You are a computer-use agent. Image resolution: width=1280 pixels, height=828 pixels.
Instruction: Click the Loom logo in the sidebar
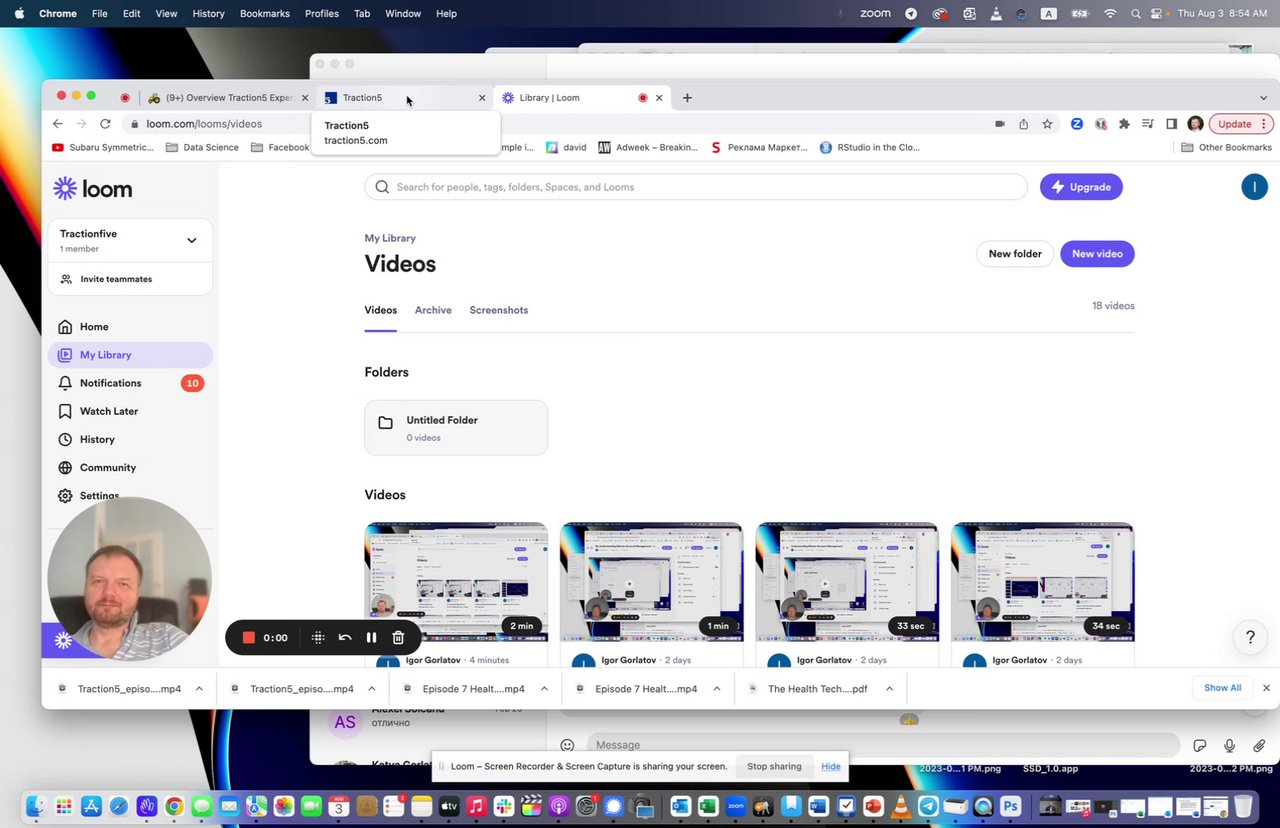click(93, 189)
